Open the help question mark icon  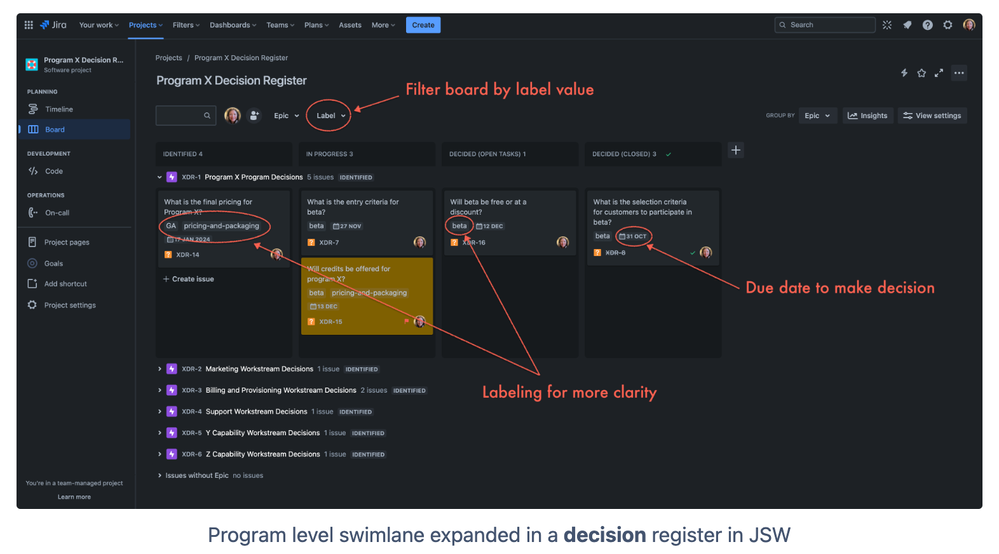(x=928, y=25)
